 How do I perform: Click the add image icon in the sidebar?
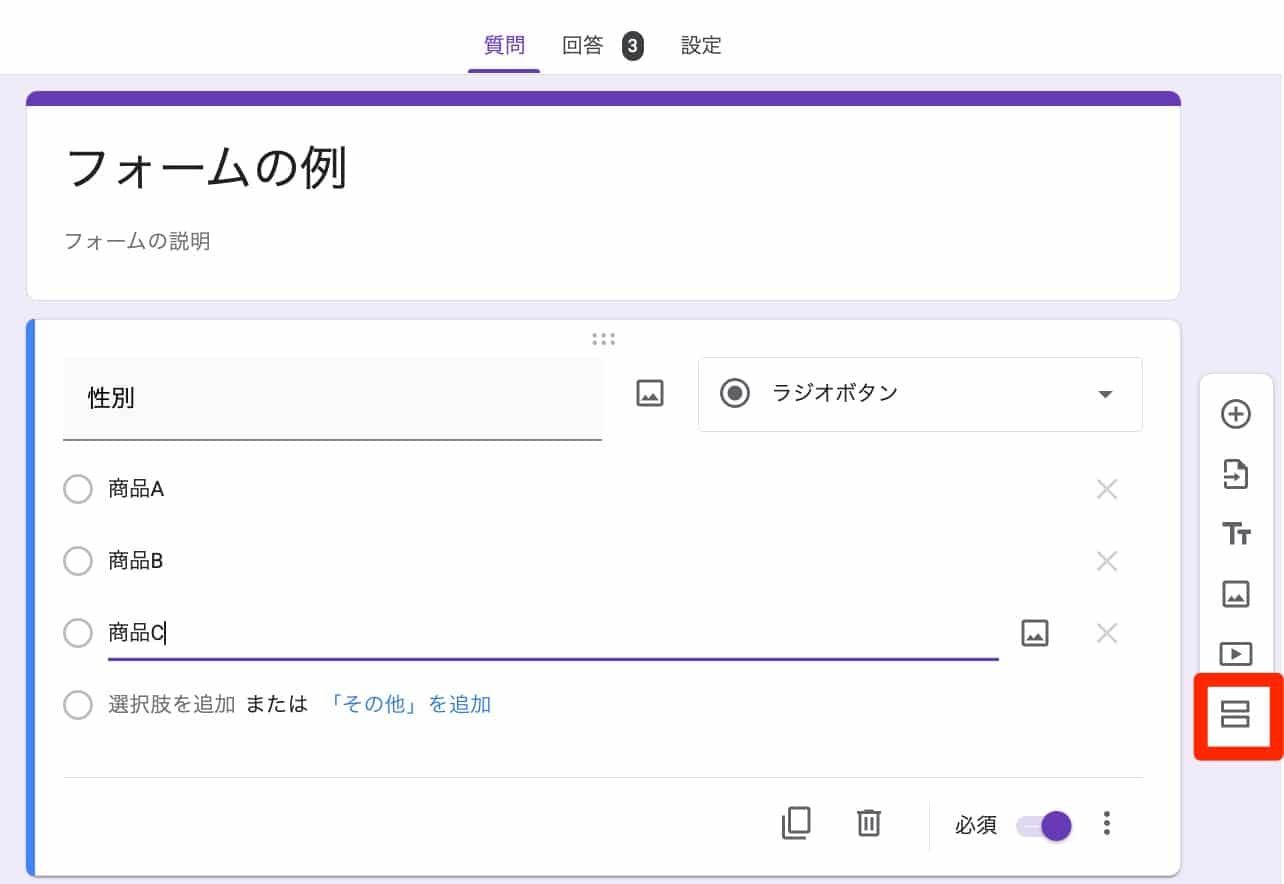1236,594
